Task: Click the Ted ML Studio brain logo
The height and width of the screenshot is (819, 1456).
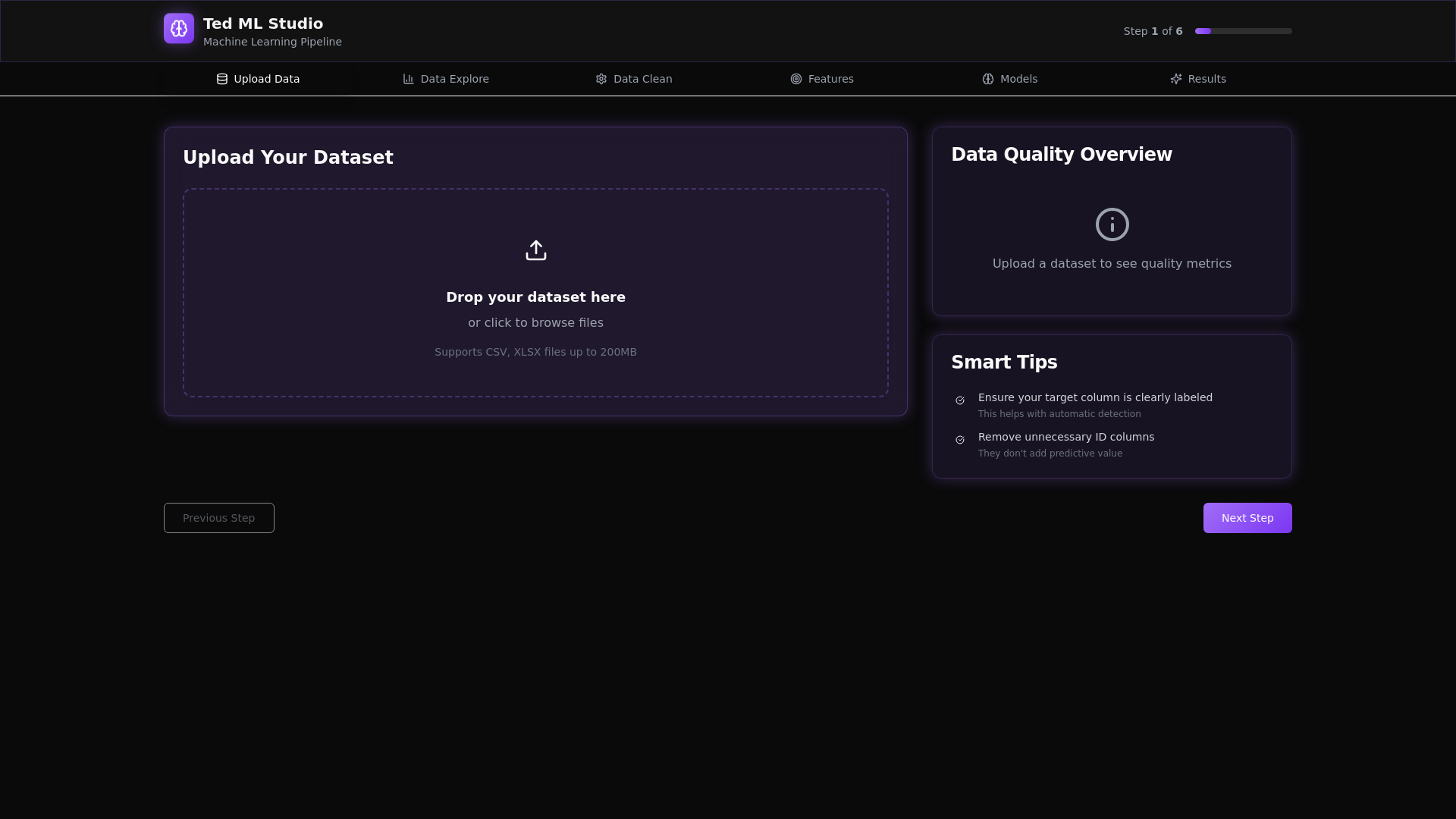Action: (x=179, y=29)
